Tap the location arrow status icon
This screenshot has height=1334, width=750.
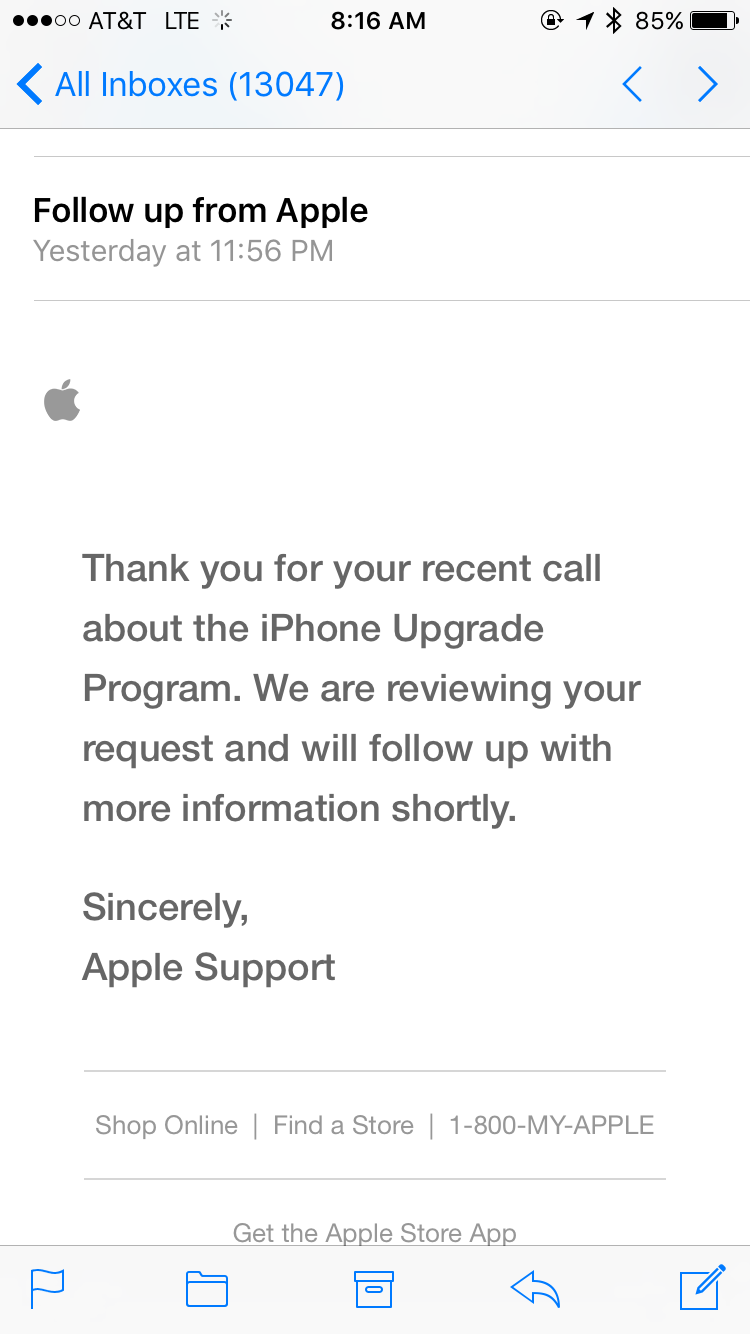(x=585, y=20)
